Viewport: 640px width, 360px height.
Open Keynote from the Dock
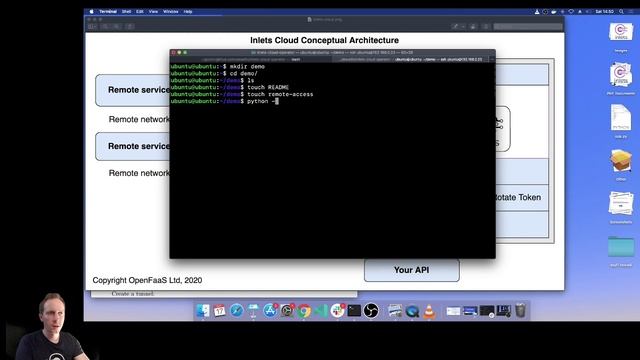(253, 311)
